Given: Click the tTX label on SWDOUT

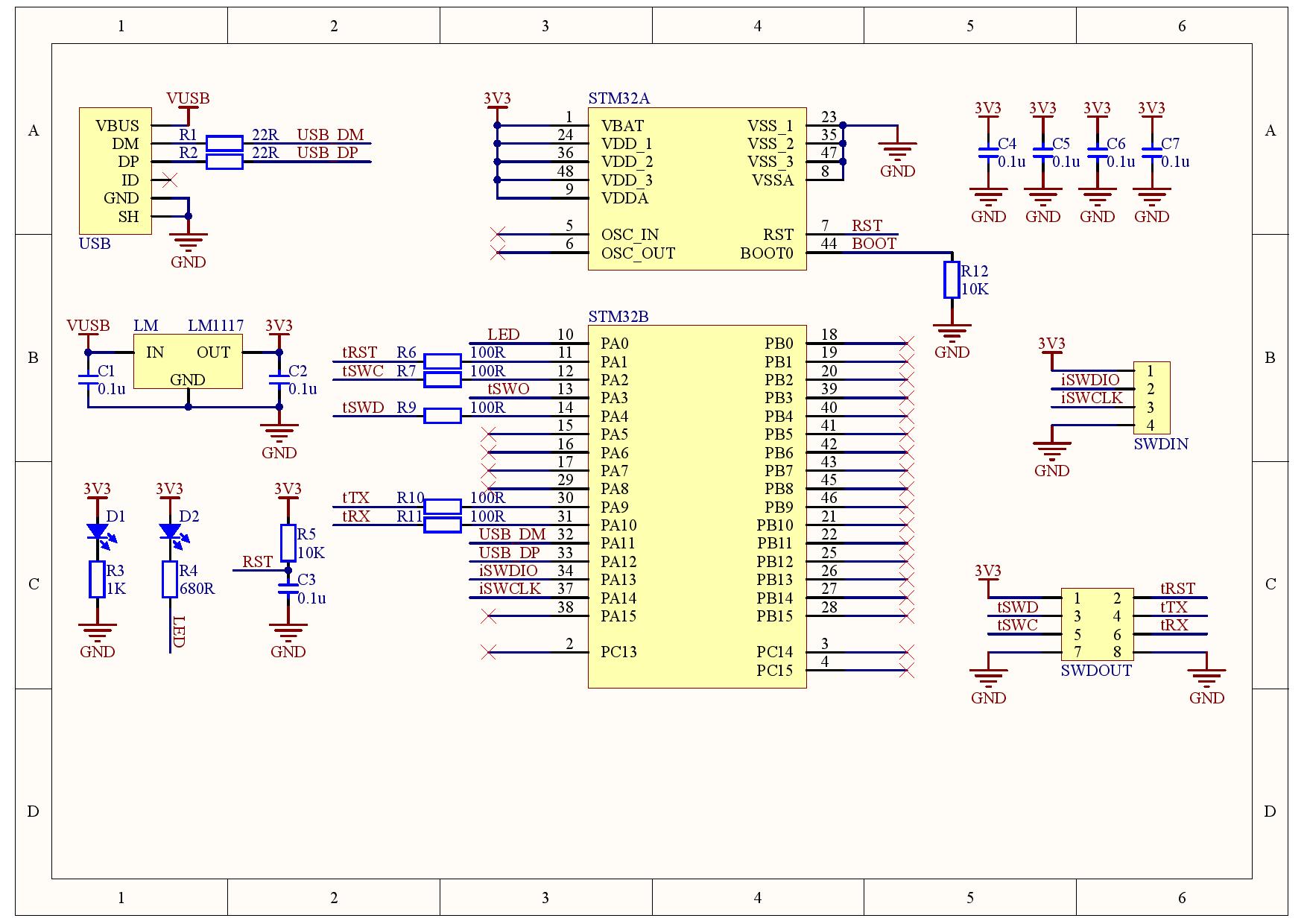Looking at the screenshot, I should (1174, 607).
